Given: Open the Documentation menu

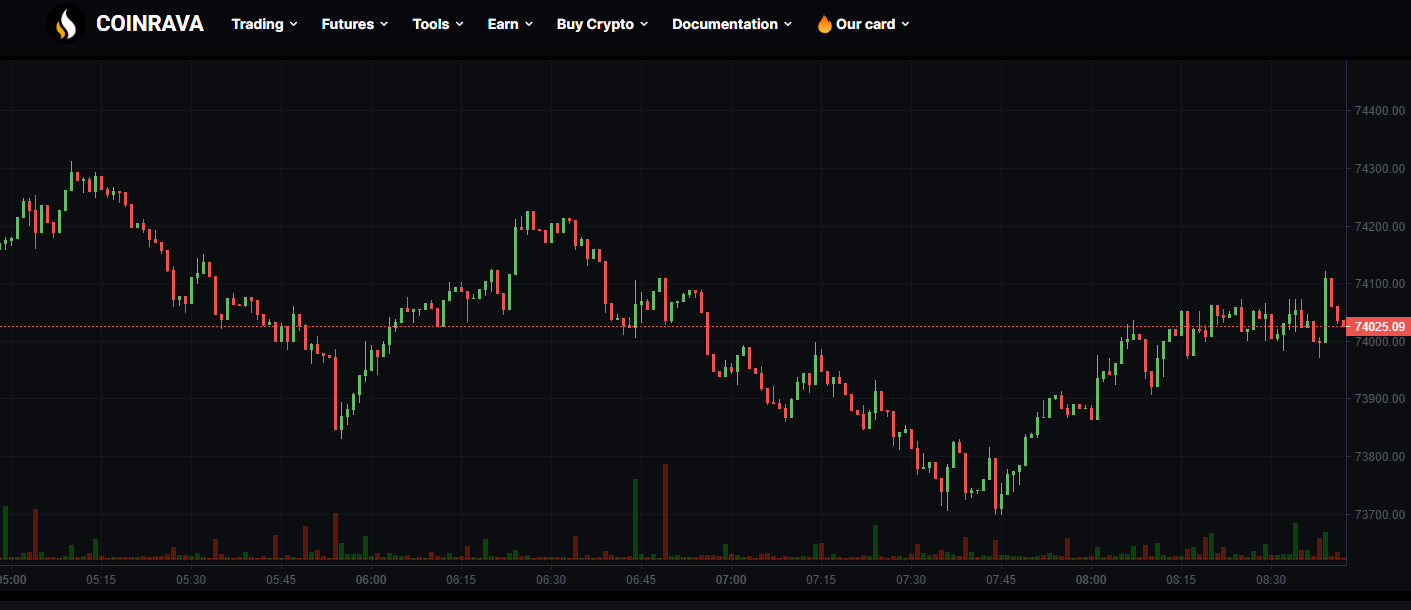Looking at the screenshot, I should click(x=731, y=24).
